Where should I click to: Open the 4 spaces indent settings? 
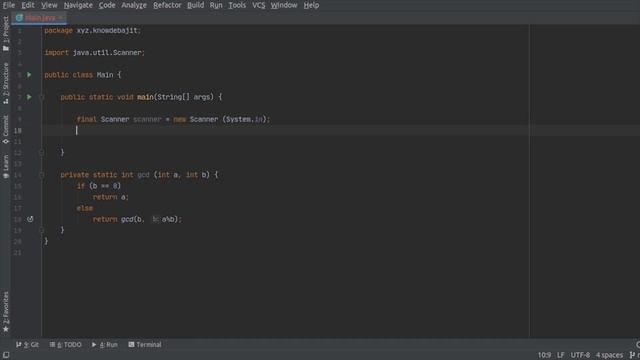[x=609, y=355]
